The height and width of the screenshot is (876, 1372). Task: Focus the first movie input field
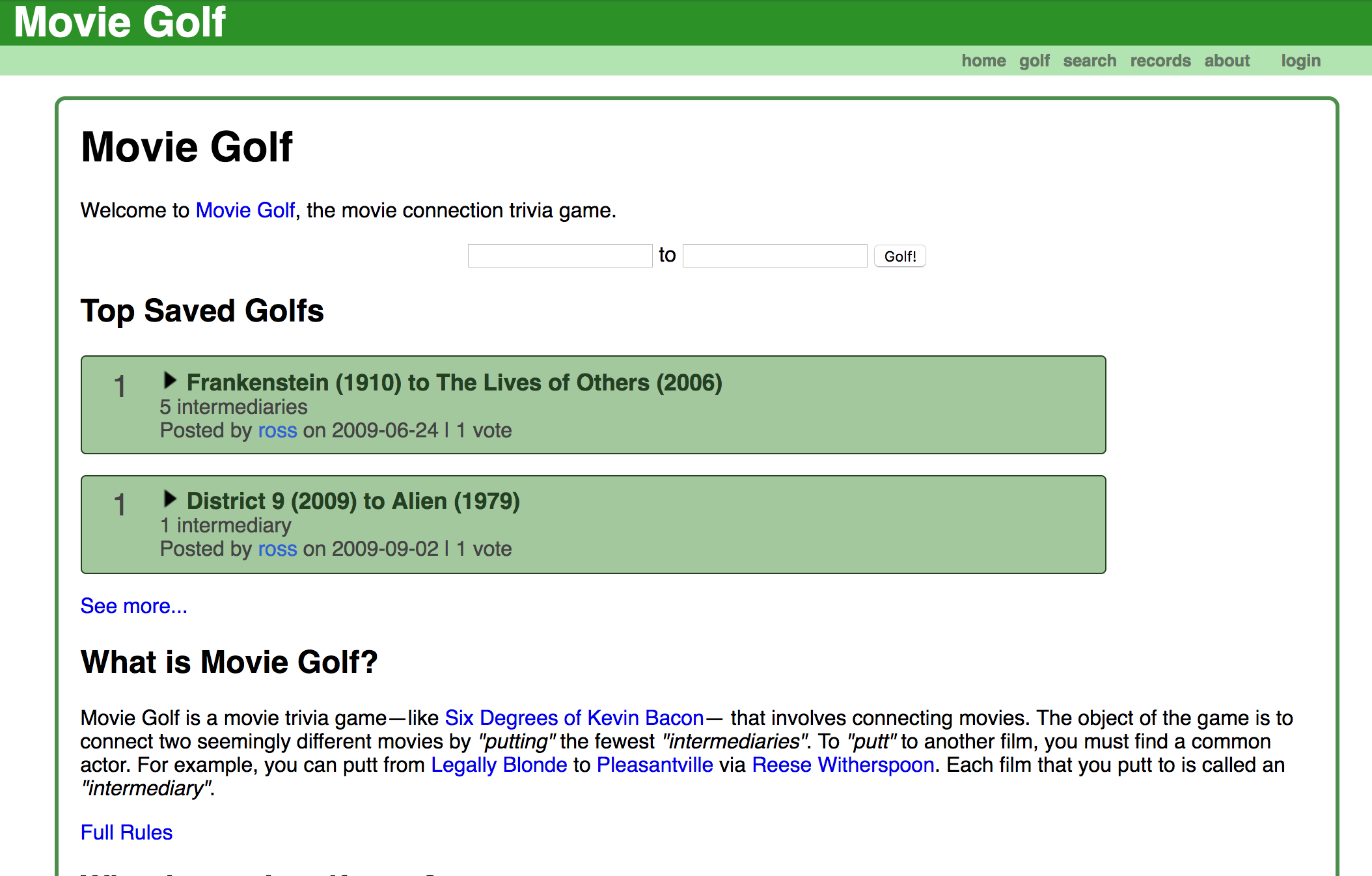pyautogui.click(x=560, y=256)
